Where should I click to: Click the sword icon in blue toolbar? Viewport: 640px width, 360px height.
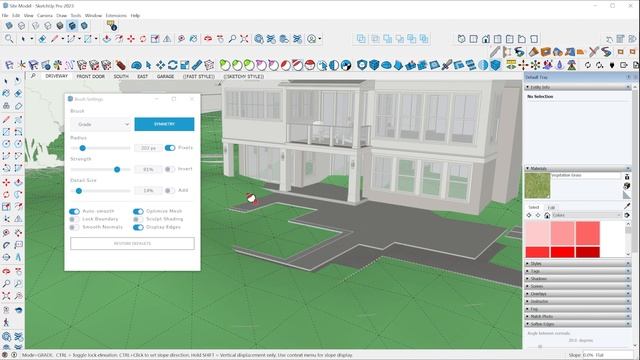pos(447,65)
